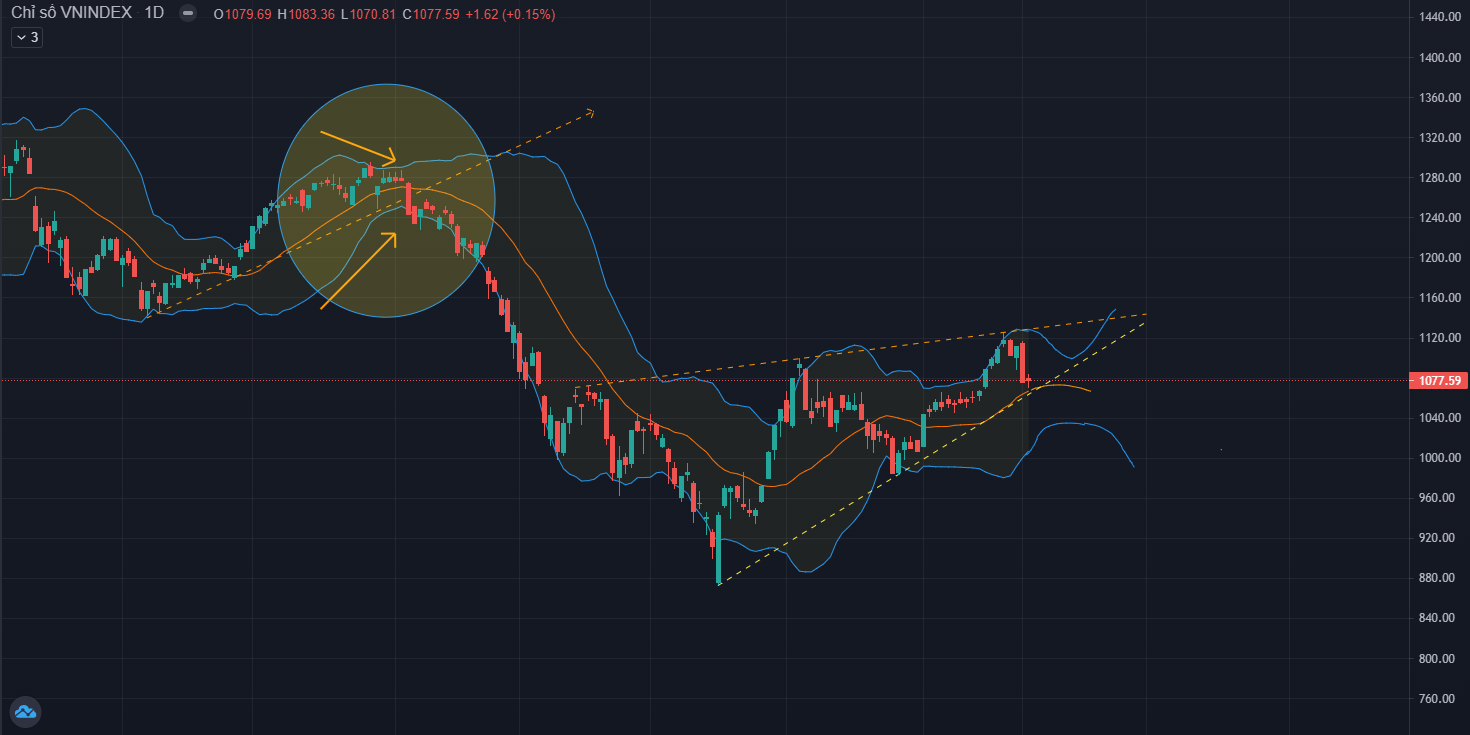Click the 1440.00 price axis label
Viewport: 1470px width, 735px height.
coord(1435,17)
